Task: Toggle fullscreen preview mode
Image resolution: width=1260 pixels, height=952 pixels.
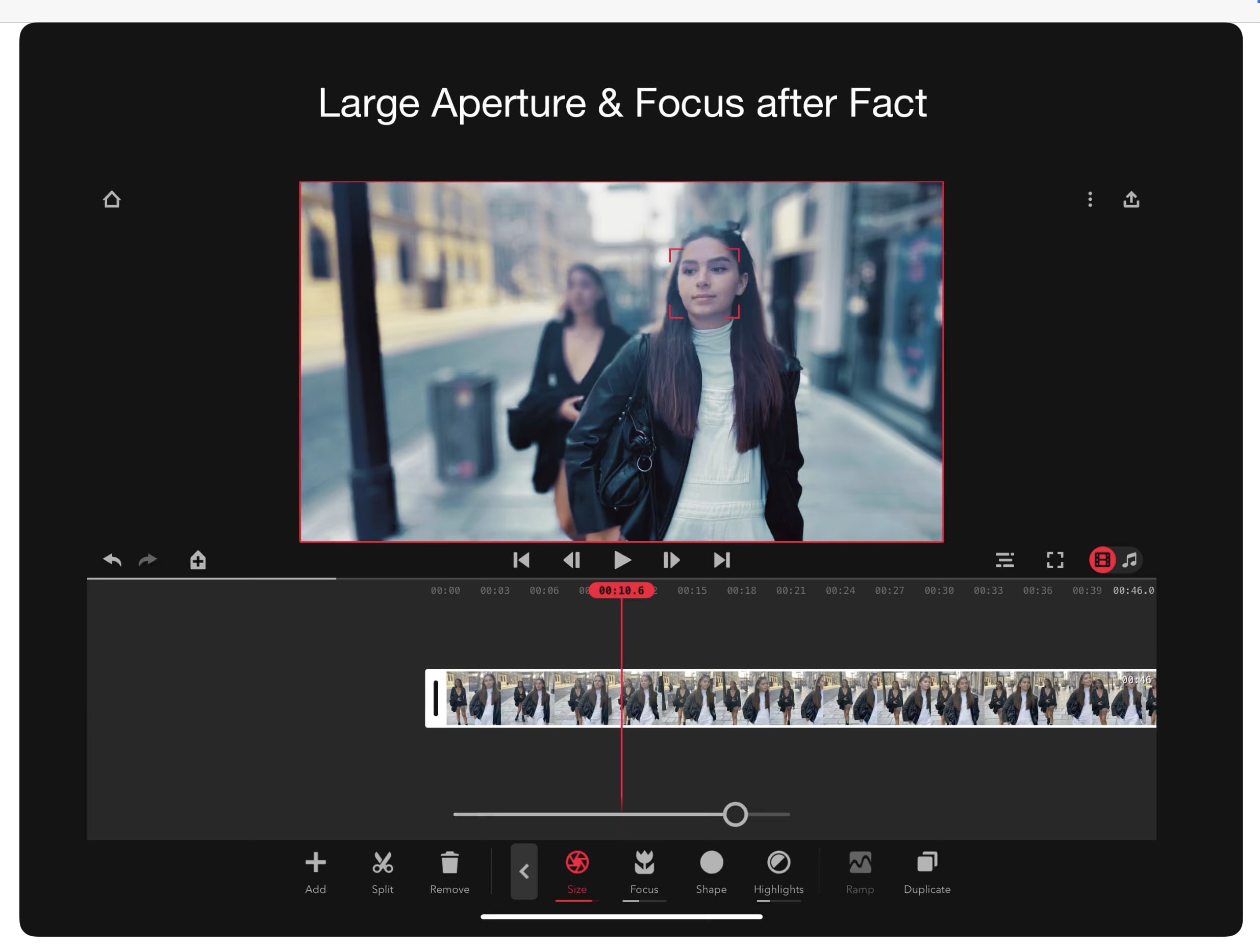Action: pyautogui.click(x=1055, y=560)
